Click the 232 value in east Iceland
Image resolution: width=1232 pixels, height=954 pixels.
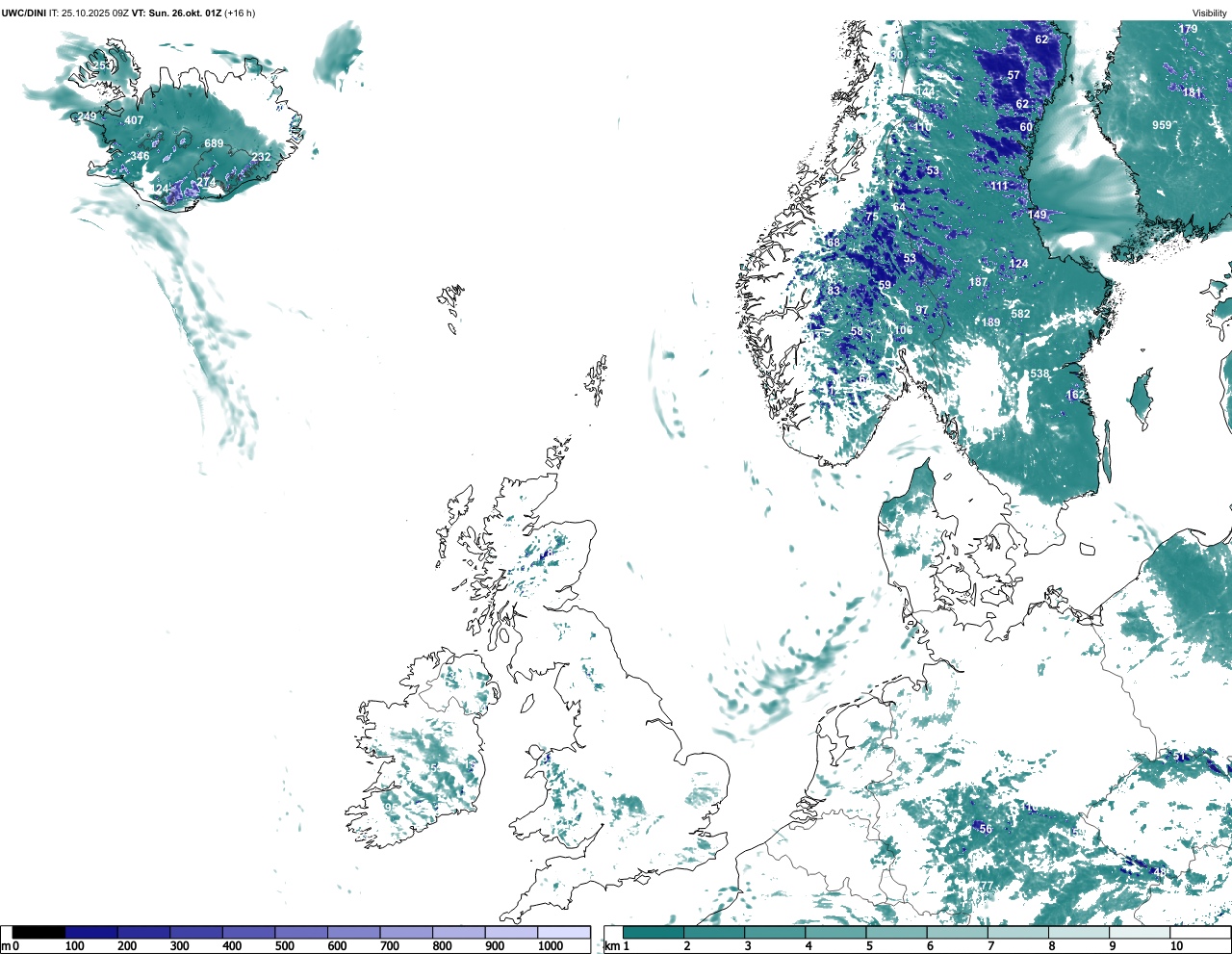click(x=261, y=157)
